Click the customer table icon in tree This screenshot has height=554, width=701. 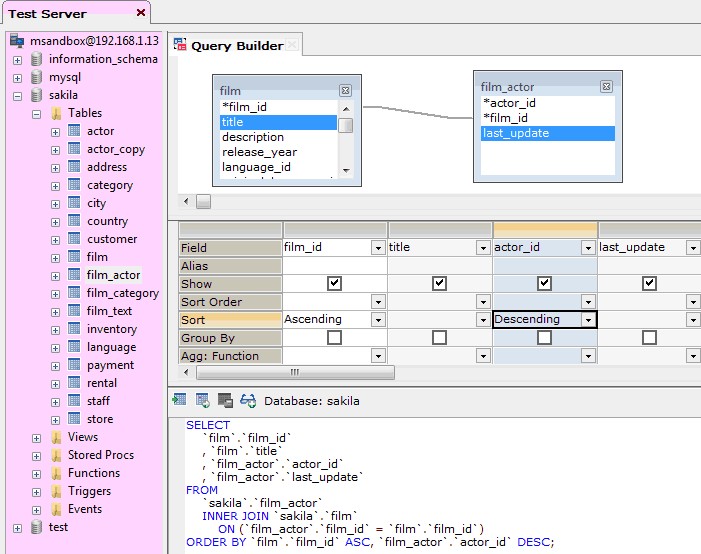point(73,239)
